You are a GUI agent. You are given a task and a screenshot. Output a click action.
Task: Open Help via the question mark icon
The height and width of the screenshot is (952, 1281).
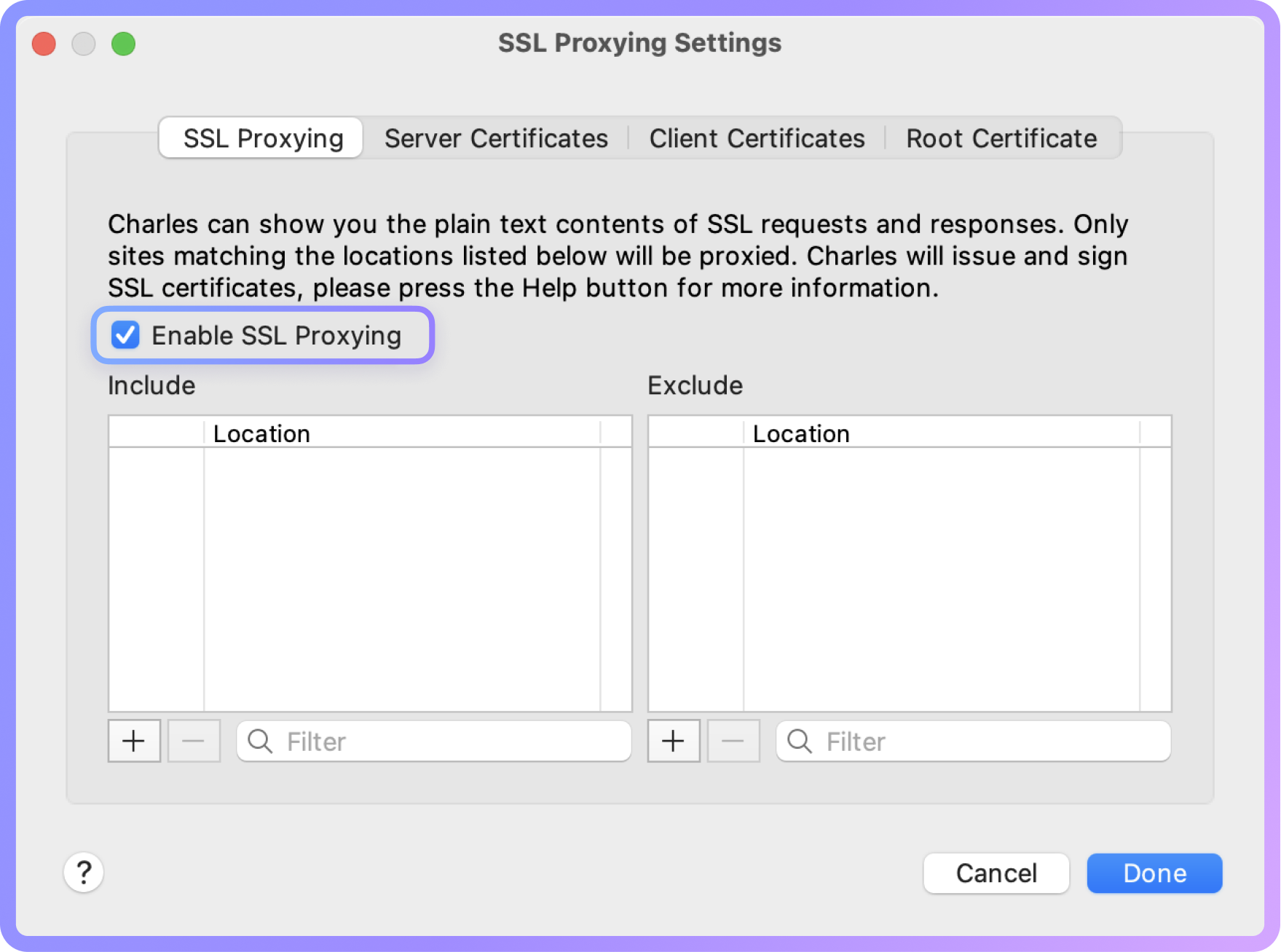[84, 873]
